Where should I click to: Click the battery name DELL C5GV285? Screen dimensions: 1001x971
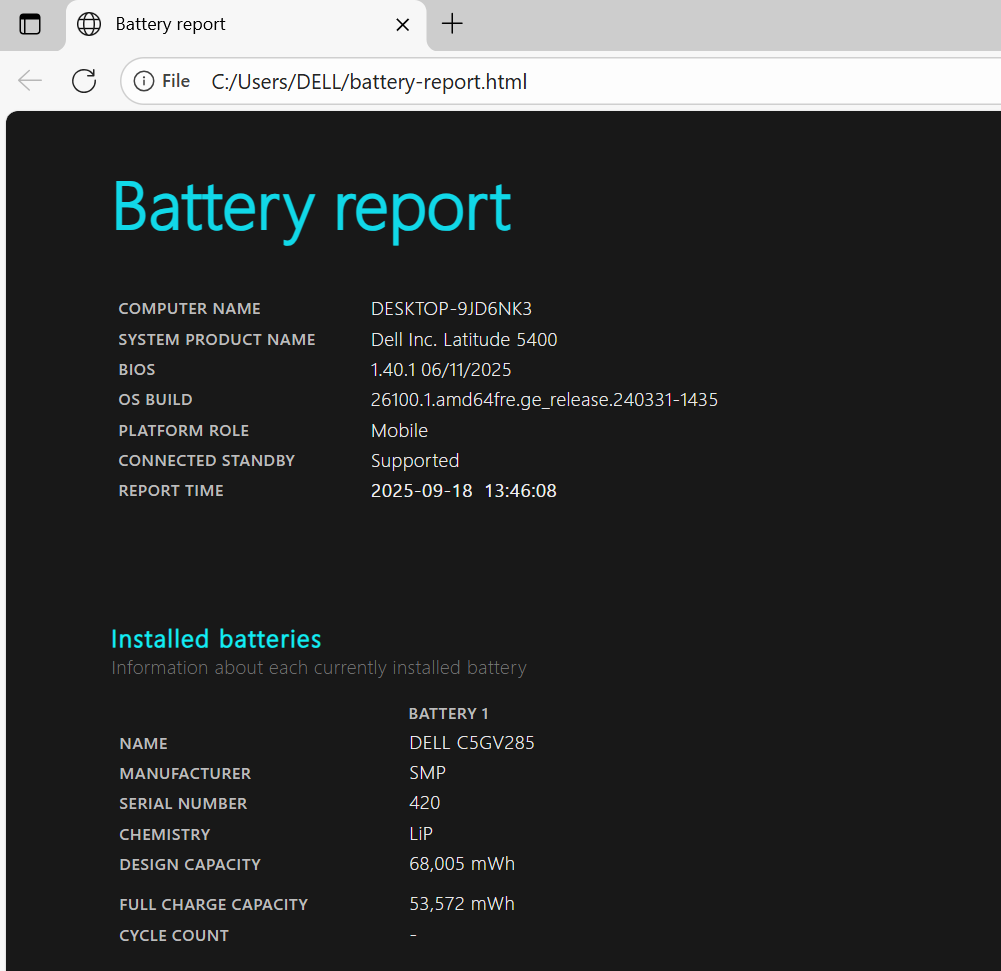point(471,743)
